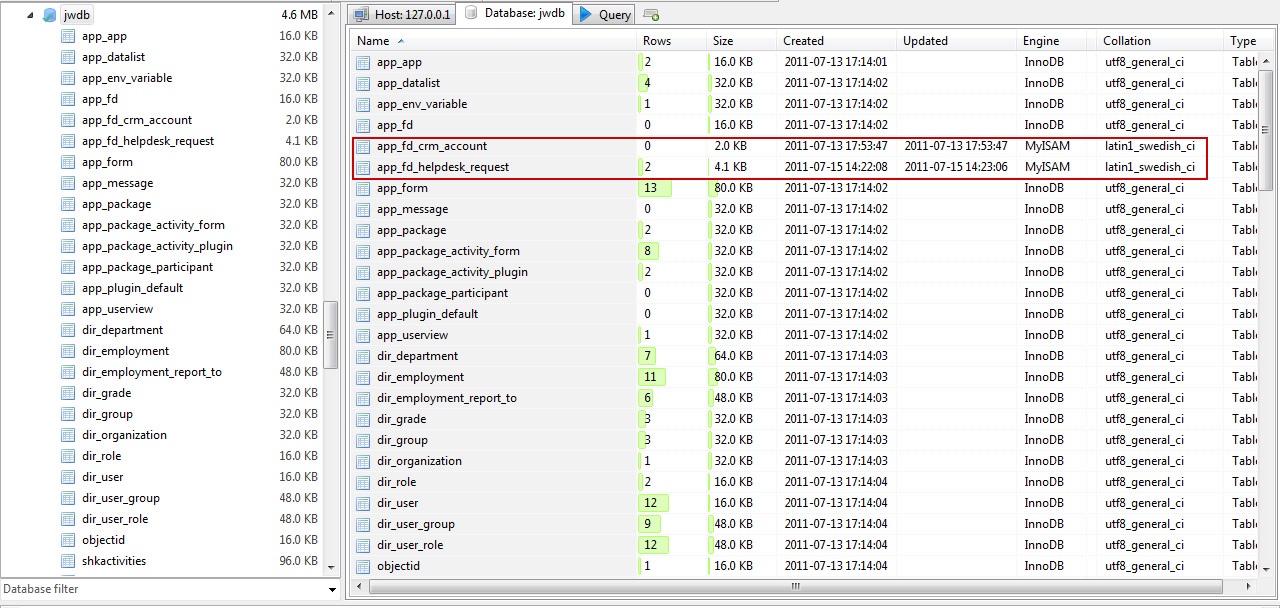Select app_message in the tree

pyautogui.click(x=118, y=183)
